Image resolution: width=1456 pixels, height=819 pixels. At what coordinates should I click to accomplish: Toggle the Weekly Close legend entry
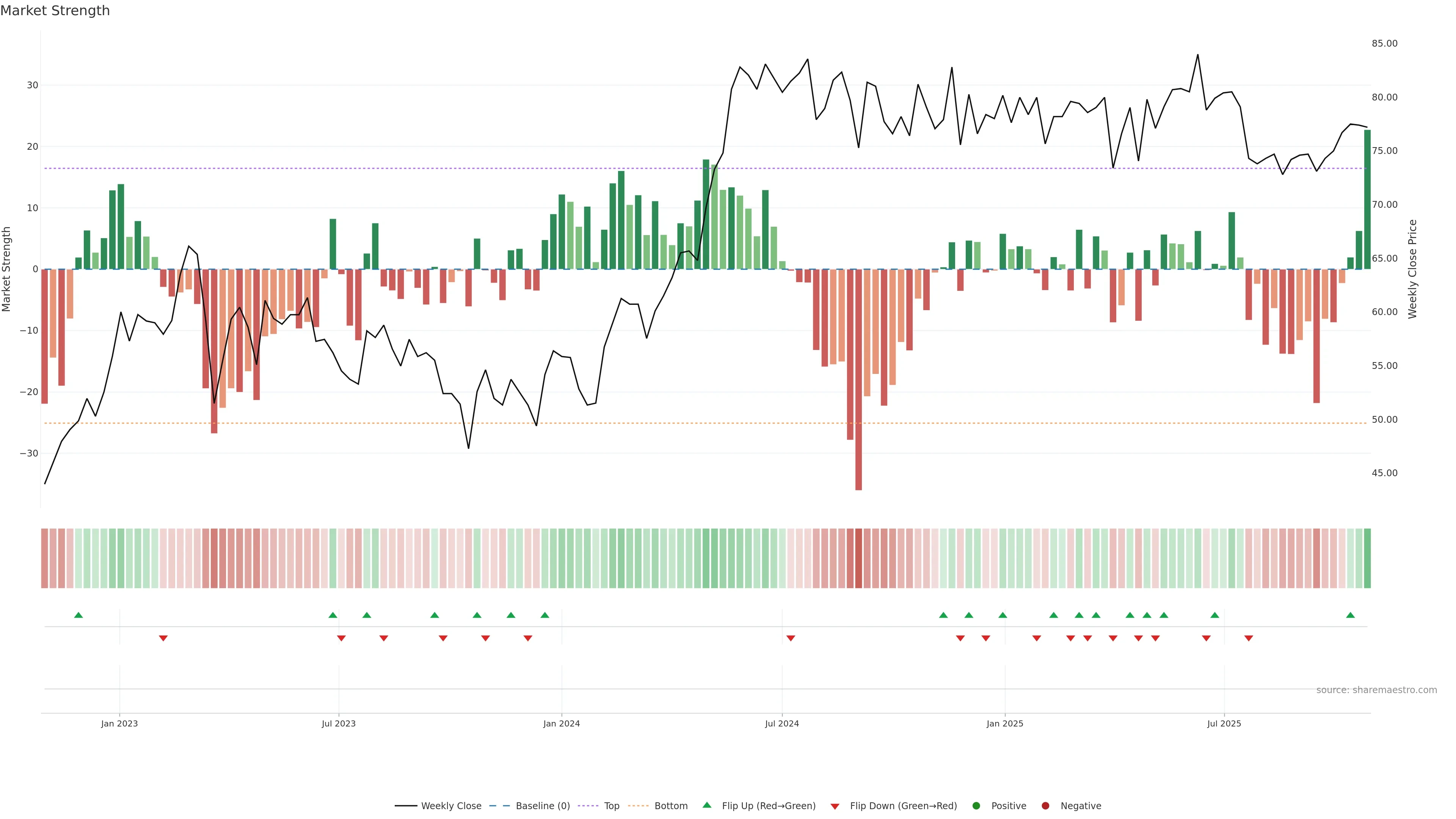pyautogui.click(x=450, y=805)
